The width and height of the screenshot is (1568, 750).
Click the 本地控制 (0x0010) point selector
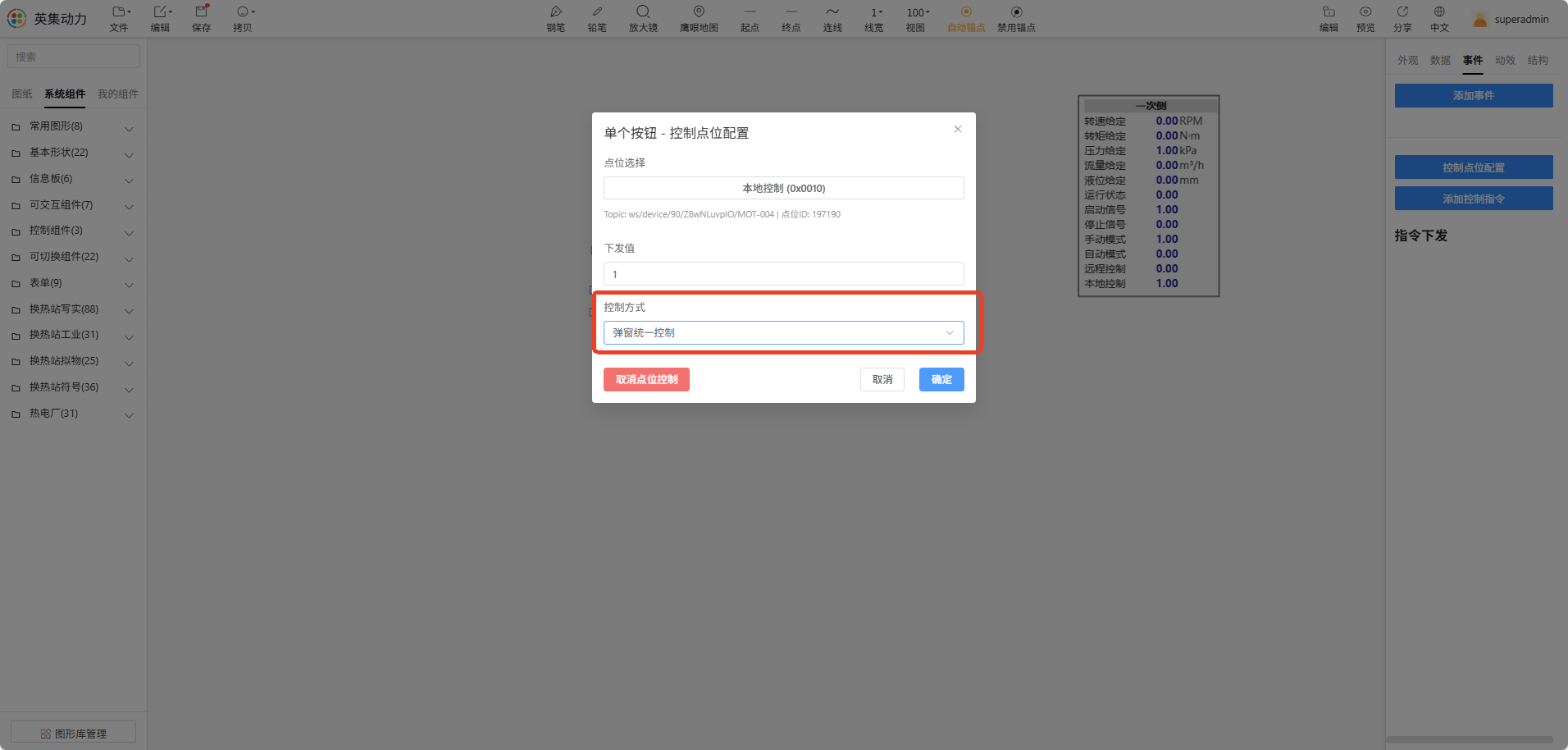click(784, 188)
